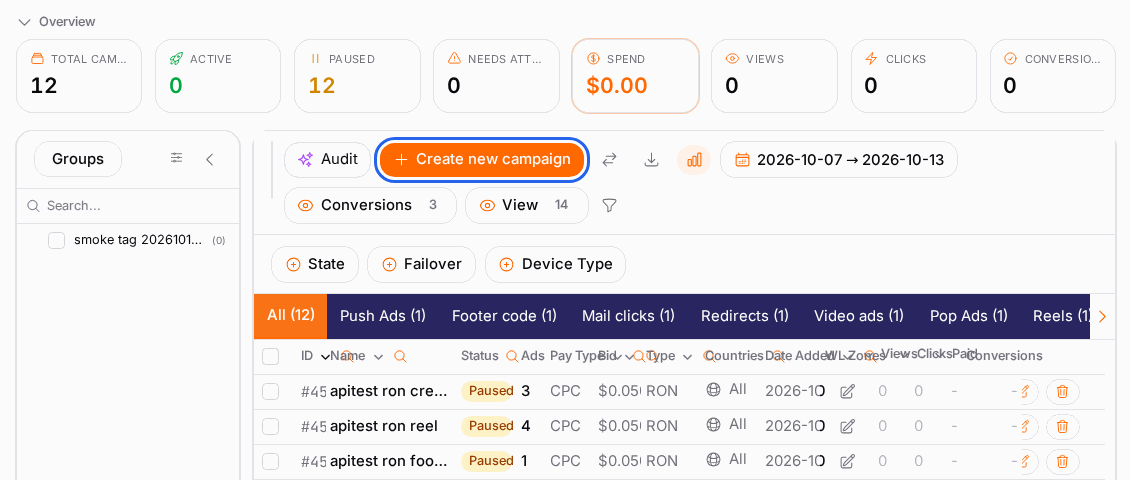Switch to the Push Ads tab

coord(383,316)
